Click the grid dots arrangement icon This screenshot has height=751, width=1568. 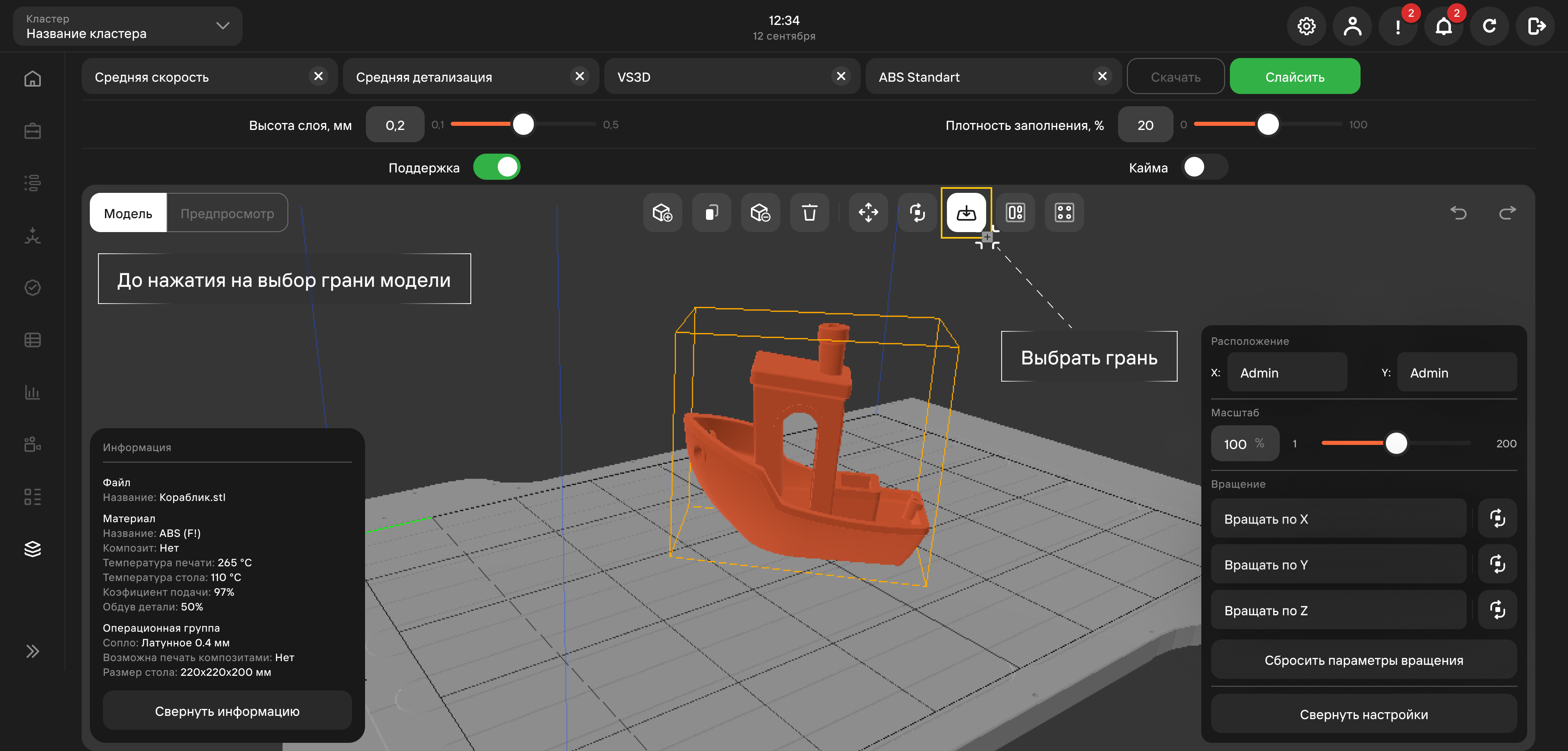(x=1065, y=212)
